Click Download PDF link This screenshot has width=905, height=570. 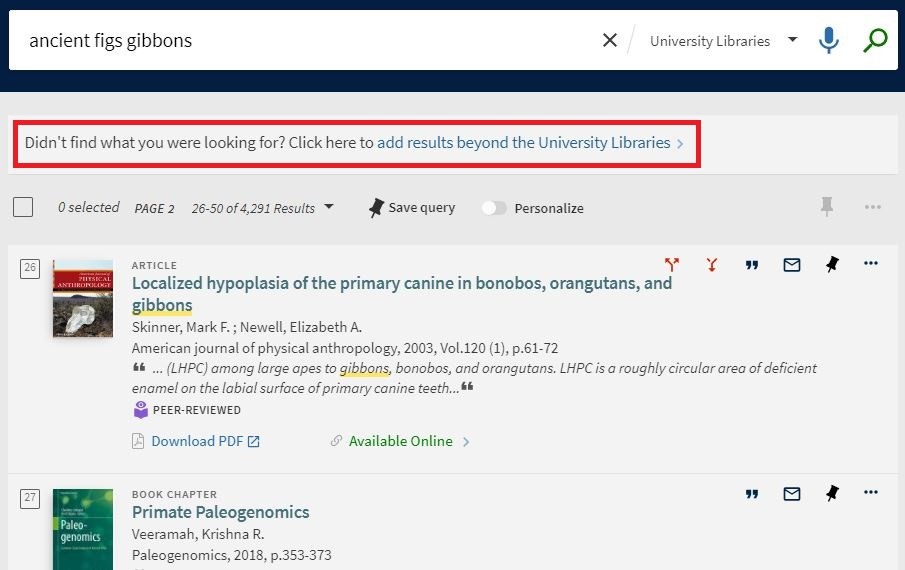click(205, 441)
